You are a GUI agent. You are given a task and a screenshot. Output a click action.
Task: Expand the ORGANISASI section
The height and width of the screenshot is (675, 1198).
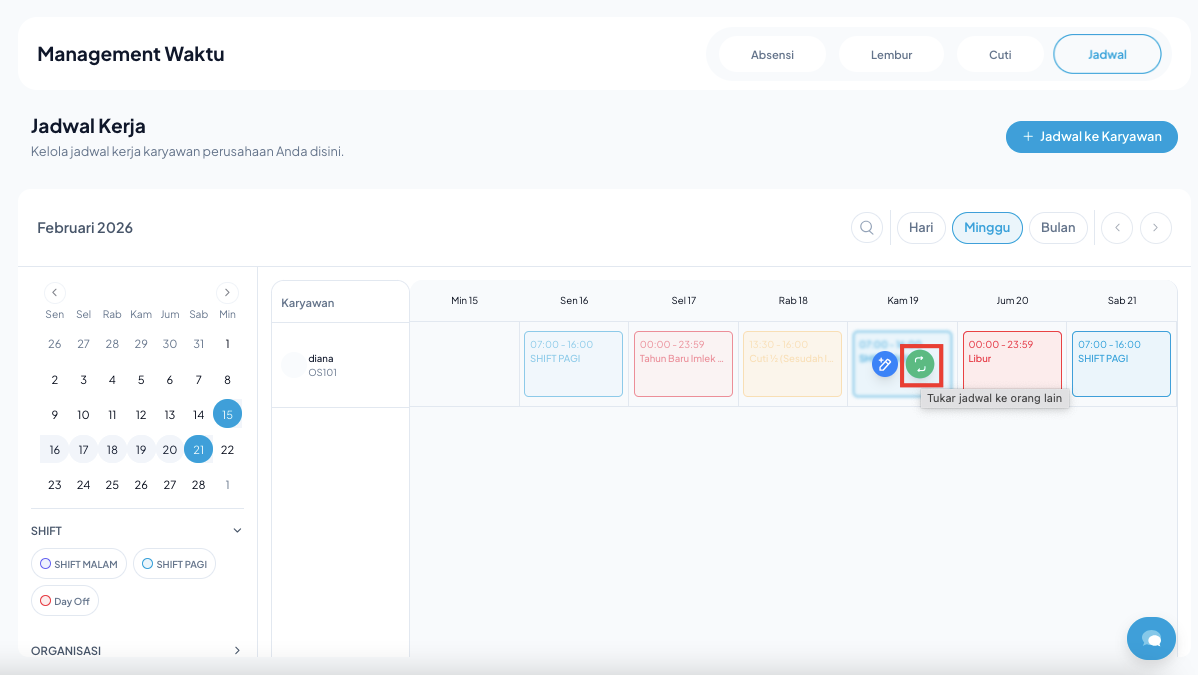(237, 650)
